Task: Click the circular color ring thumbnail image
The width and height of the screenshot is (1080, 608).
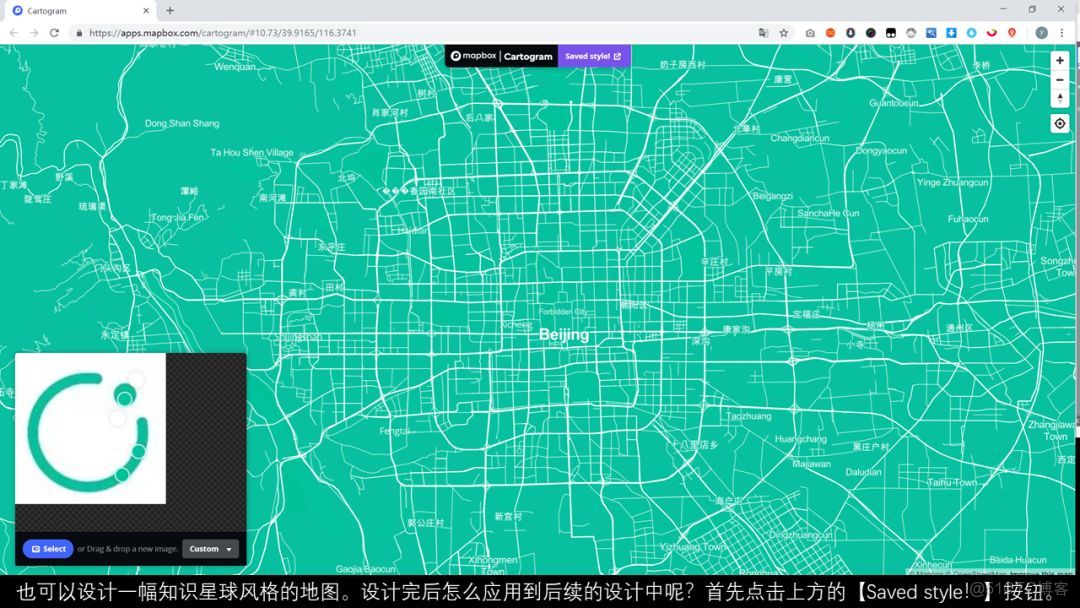Action: point(90,428)
